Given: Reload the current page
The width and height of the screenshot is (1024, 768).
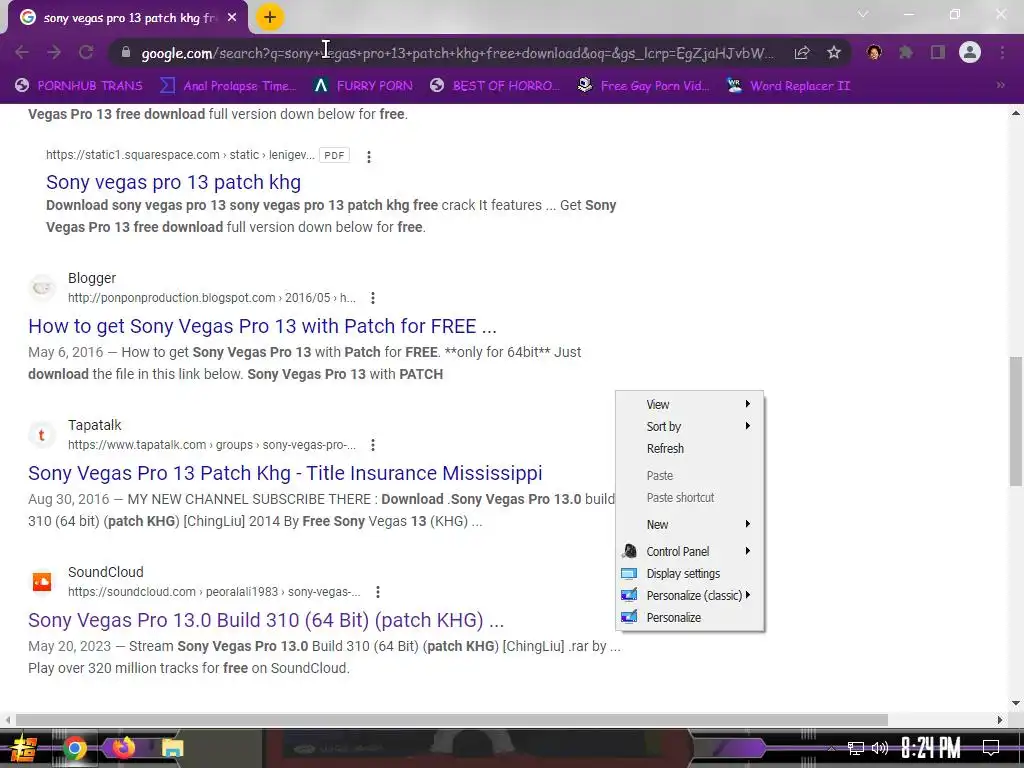Looking at the screenshot, I should point(86,52).
